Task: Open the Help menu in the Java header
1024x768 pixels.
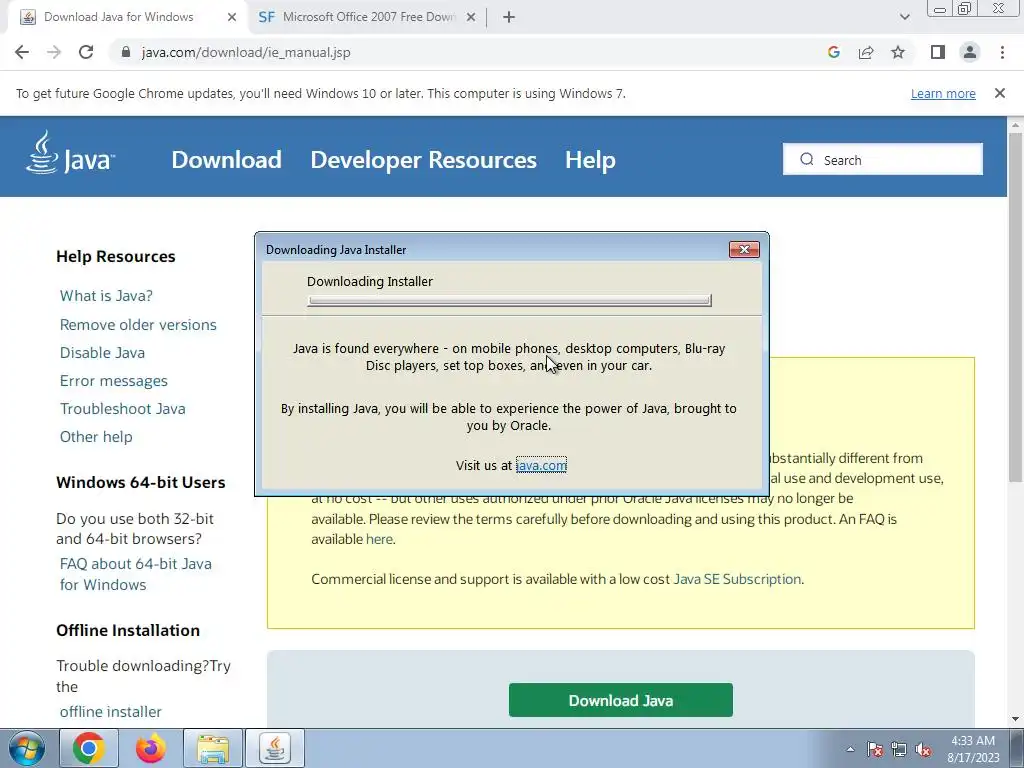Action: click(590, 160)
